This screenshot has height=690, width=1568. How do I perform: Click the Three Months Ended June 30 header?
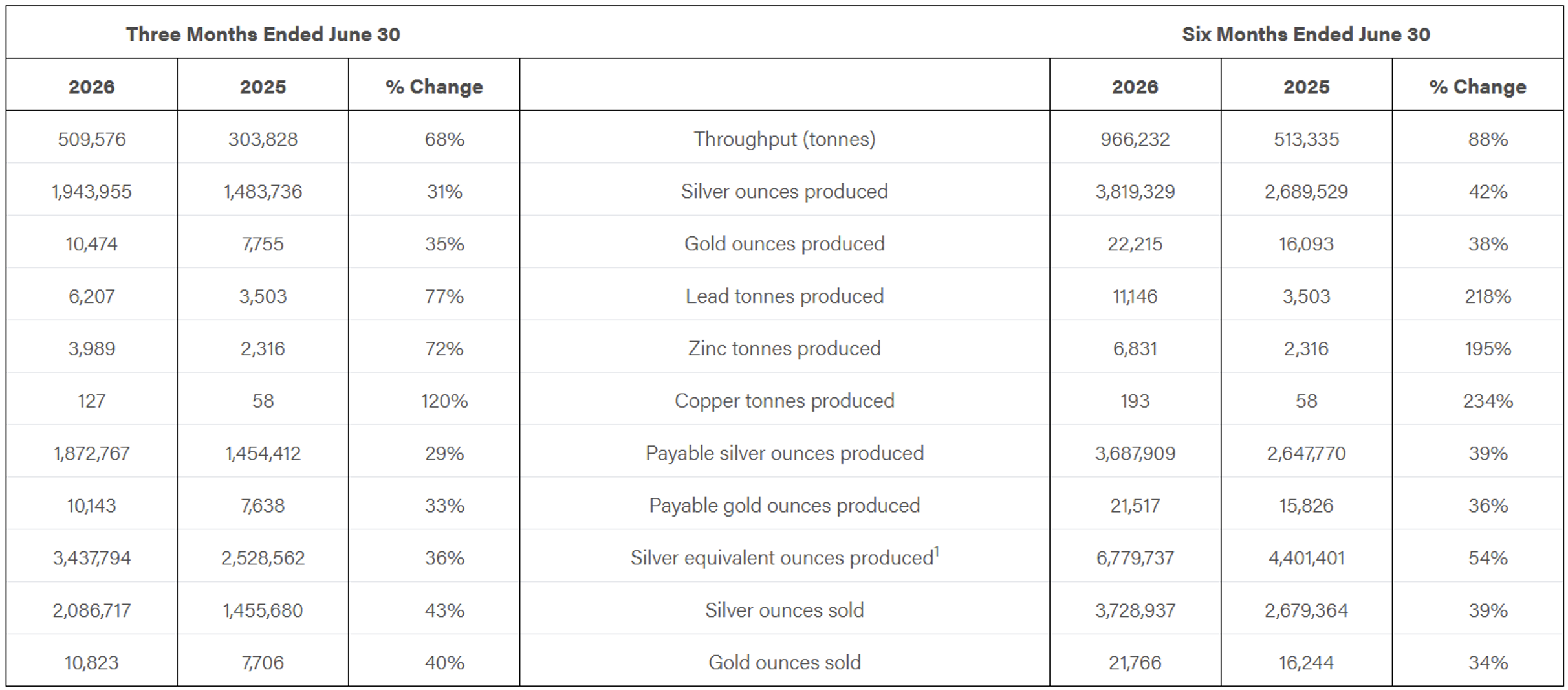tap(263, 34)
